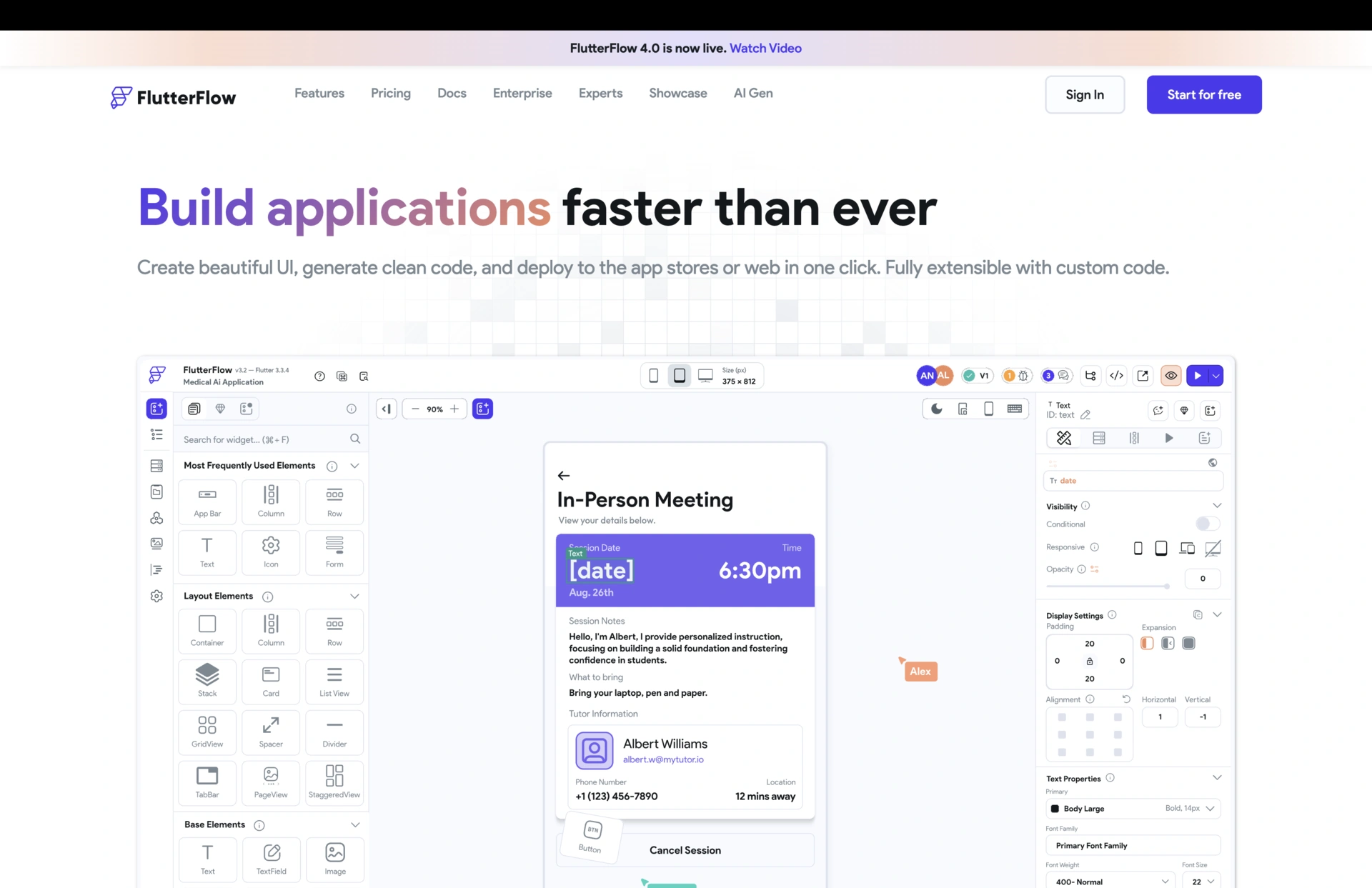The height and width of the screenshot is (888, 1372).
Task: Click the FlutterFlow logo in navbar
Action: point(173,96)
